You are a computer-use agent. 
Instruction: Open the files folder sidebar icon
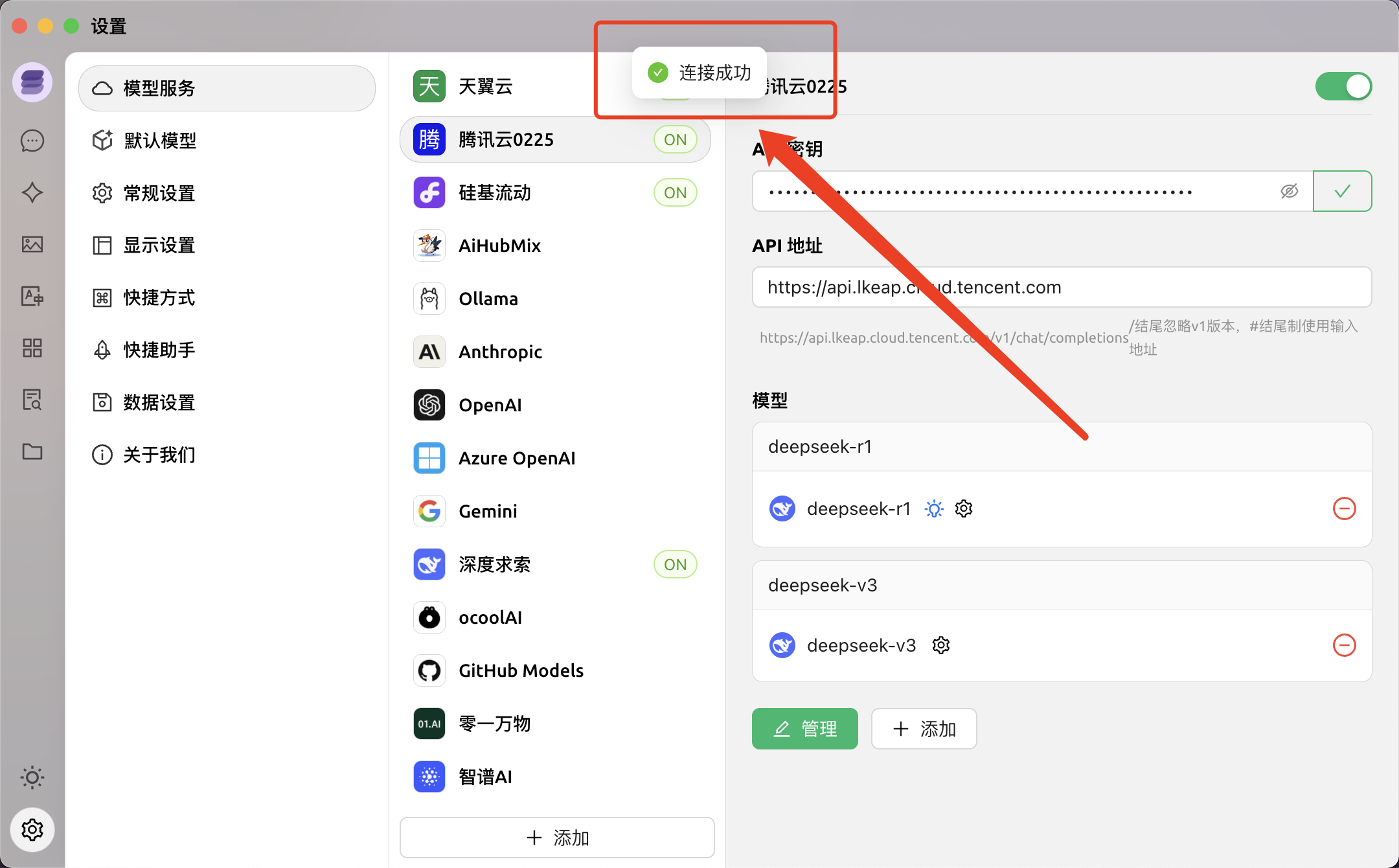(32, 451)
